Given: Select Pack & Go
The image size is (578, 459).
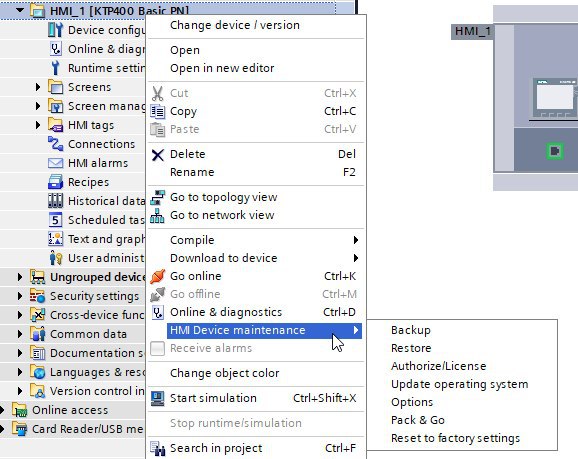Looking at the screenshot, I should [x=418, y=420].
